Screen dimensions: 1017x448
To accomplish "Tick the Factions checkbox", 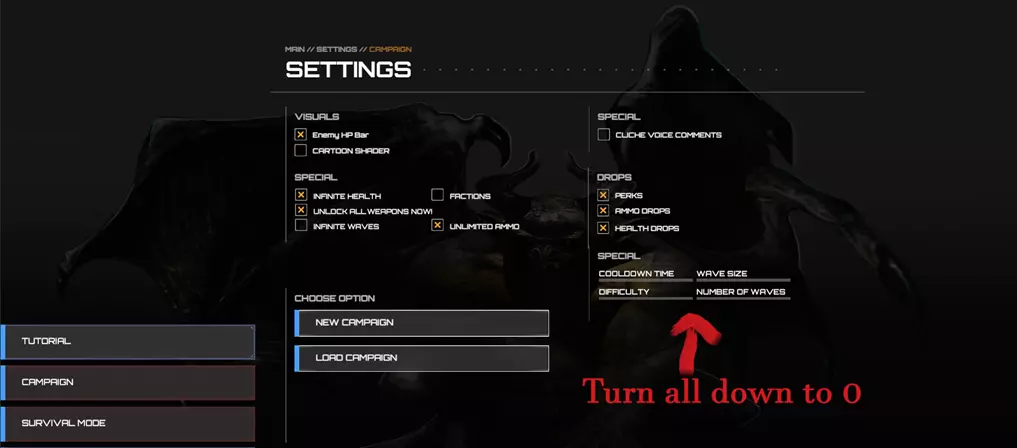I will (437, 195).
